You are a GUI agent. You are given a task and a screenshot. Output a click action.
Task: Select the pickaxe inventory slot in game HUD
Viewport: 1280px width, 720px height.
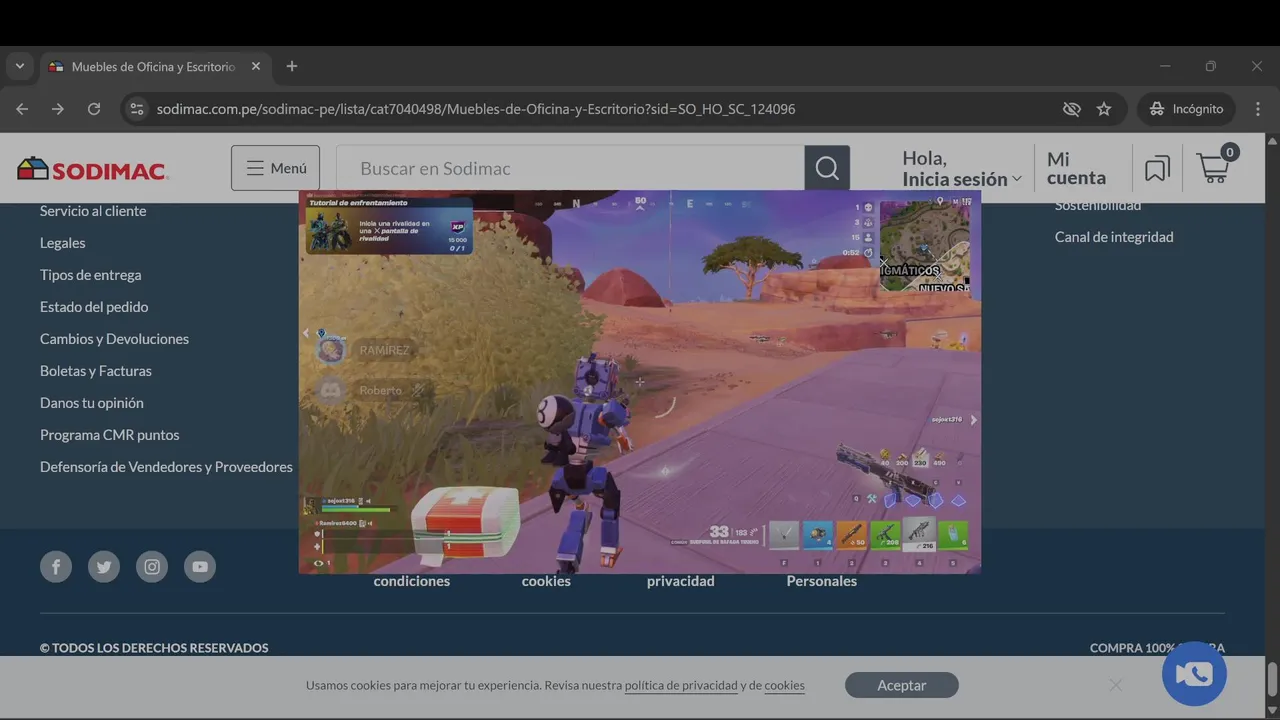[x=784, y=535]
